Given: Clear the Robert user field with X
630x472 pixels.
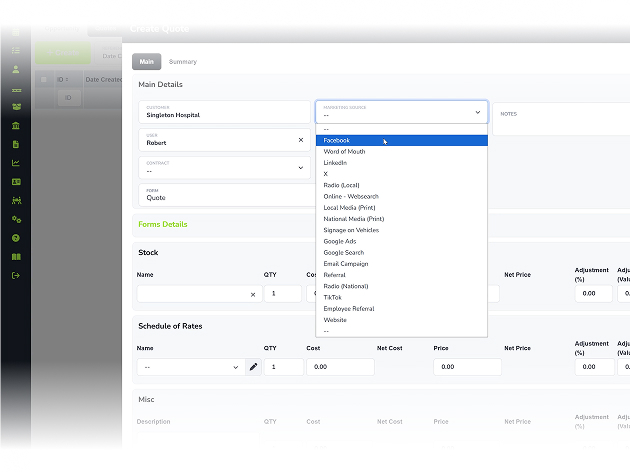Looking at the screenshot, I should [301, 140].
